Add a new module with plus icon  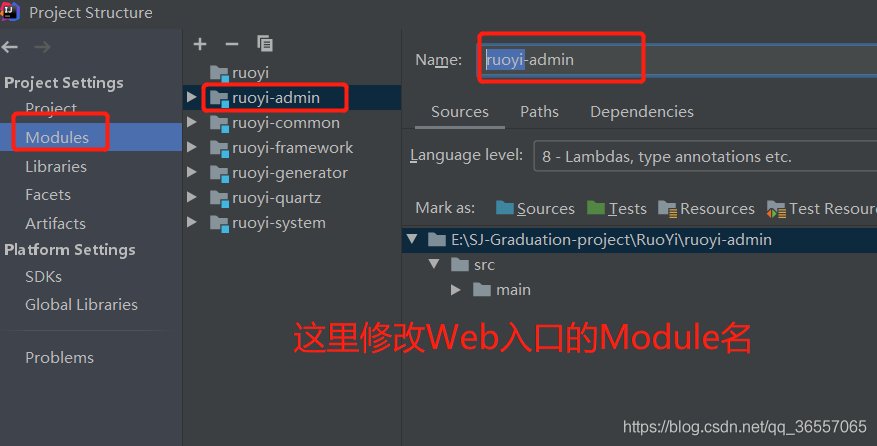(200, 44)
